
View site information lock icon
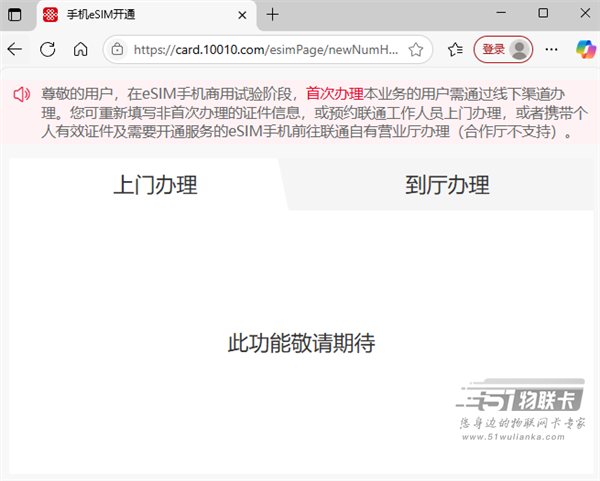[117, 49]
